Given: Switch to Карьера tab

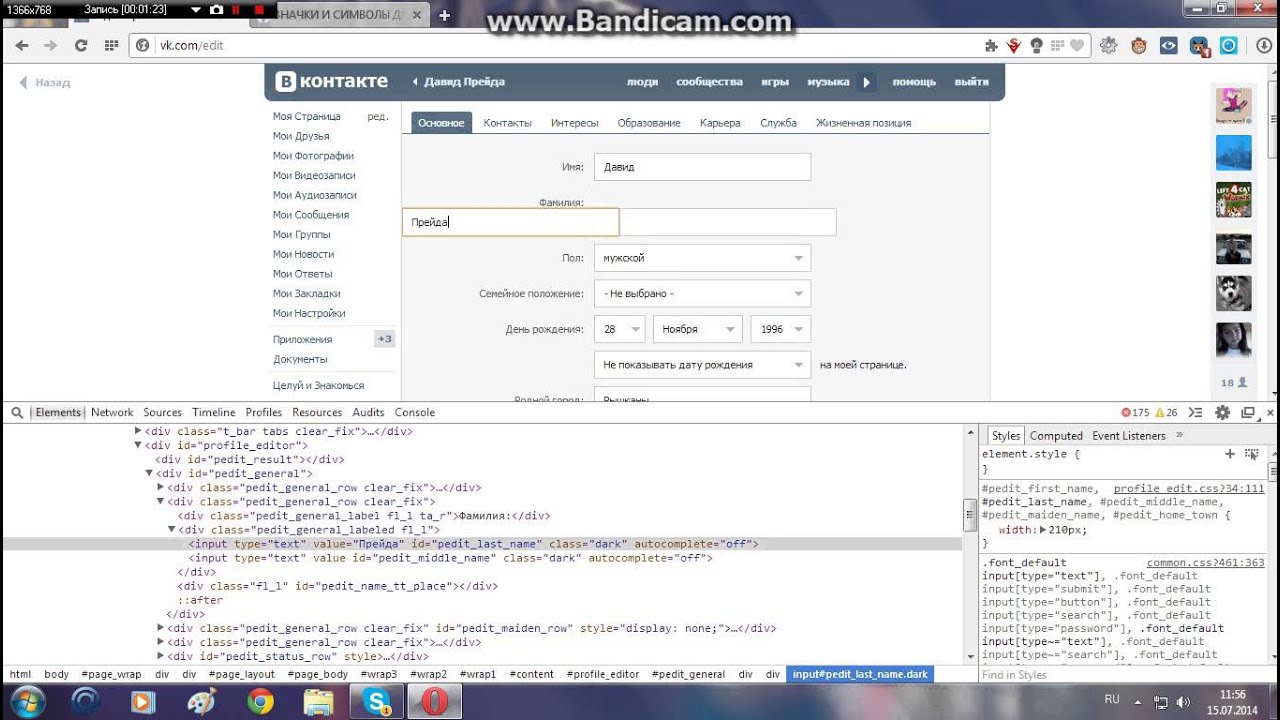Looking at the screenshot, I should point(720,123).
